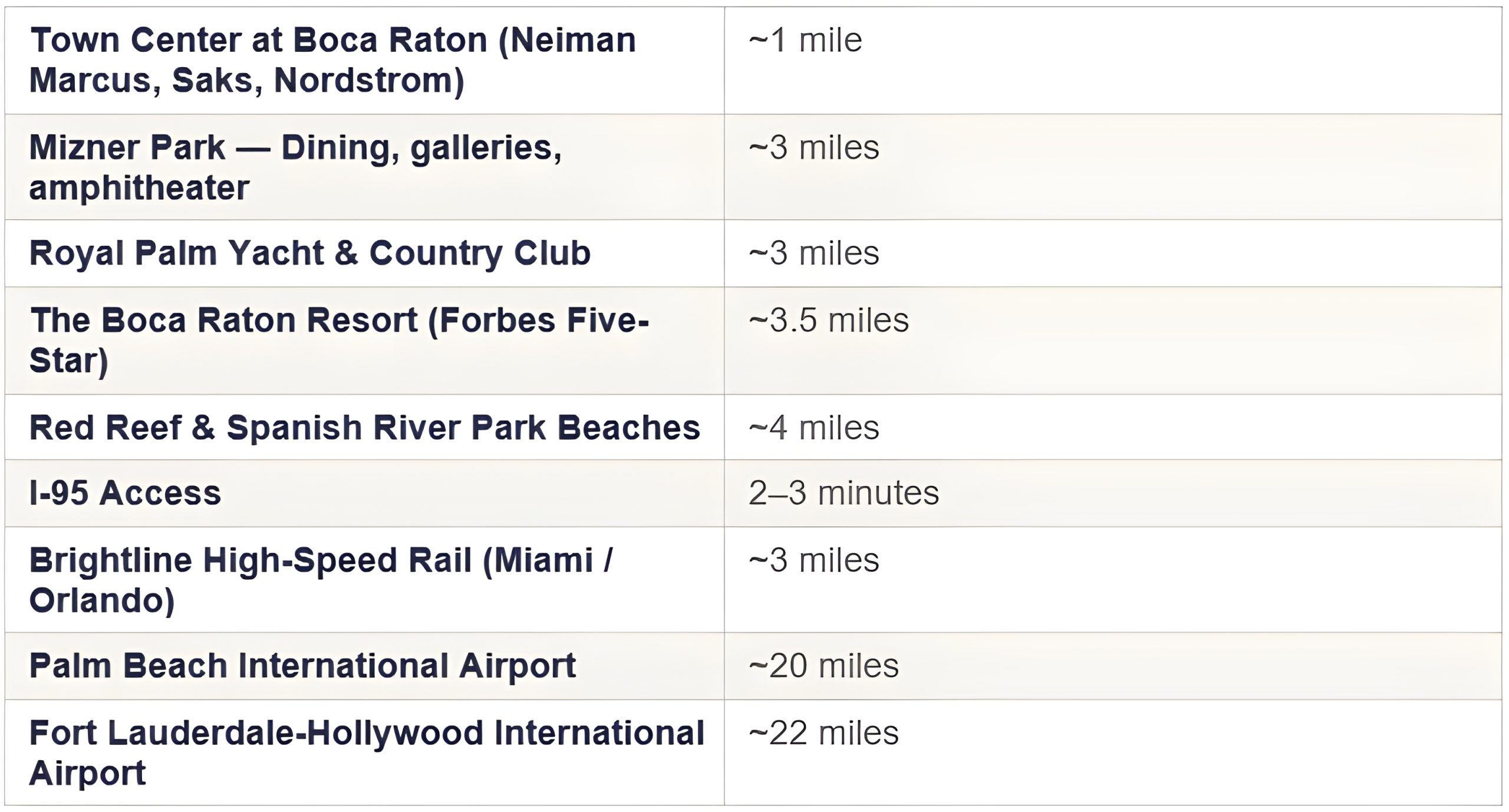Click Red Reef & Spanish River Park Beaches
This screenshot has width=1509, height=812.
coord(364,428)
